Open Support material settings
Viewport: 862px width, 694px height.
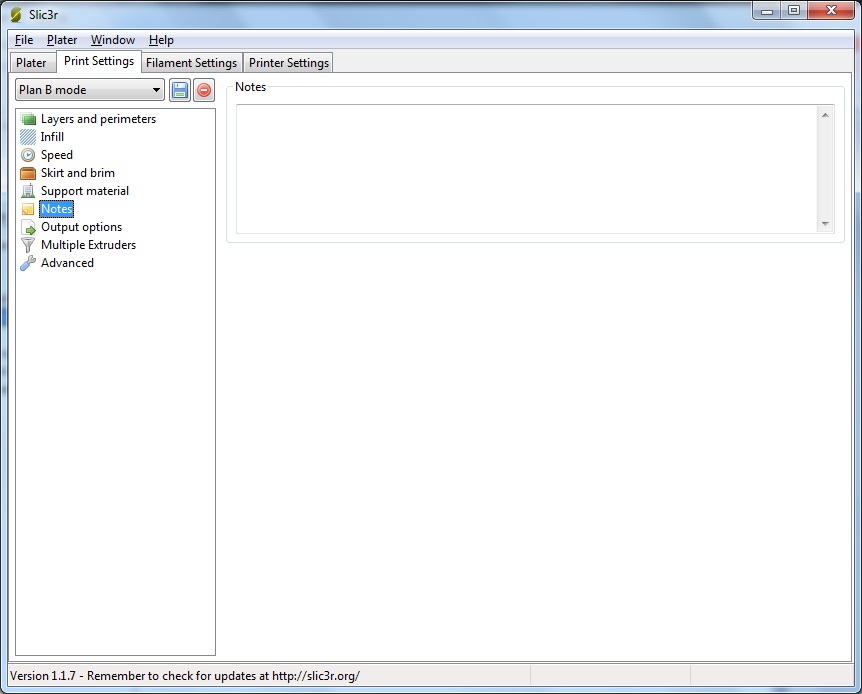(85, 191)
